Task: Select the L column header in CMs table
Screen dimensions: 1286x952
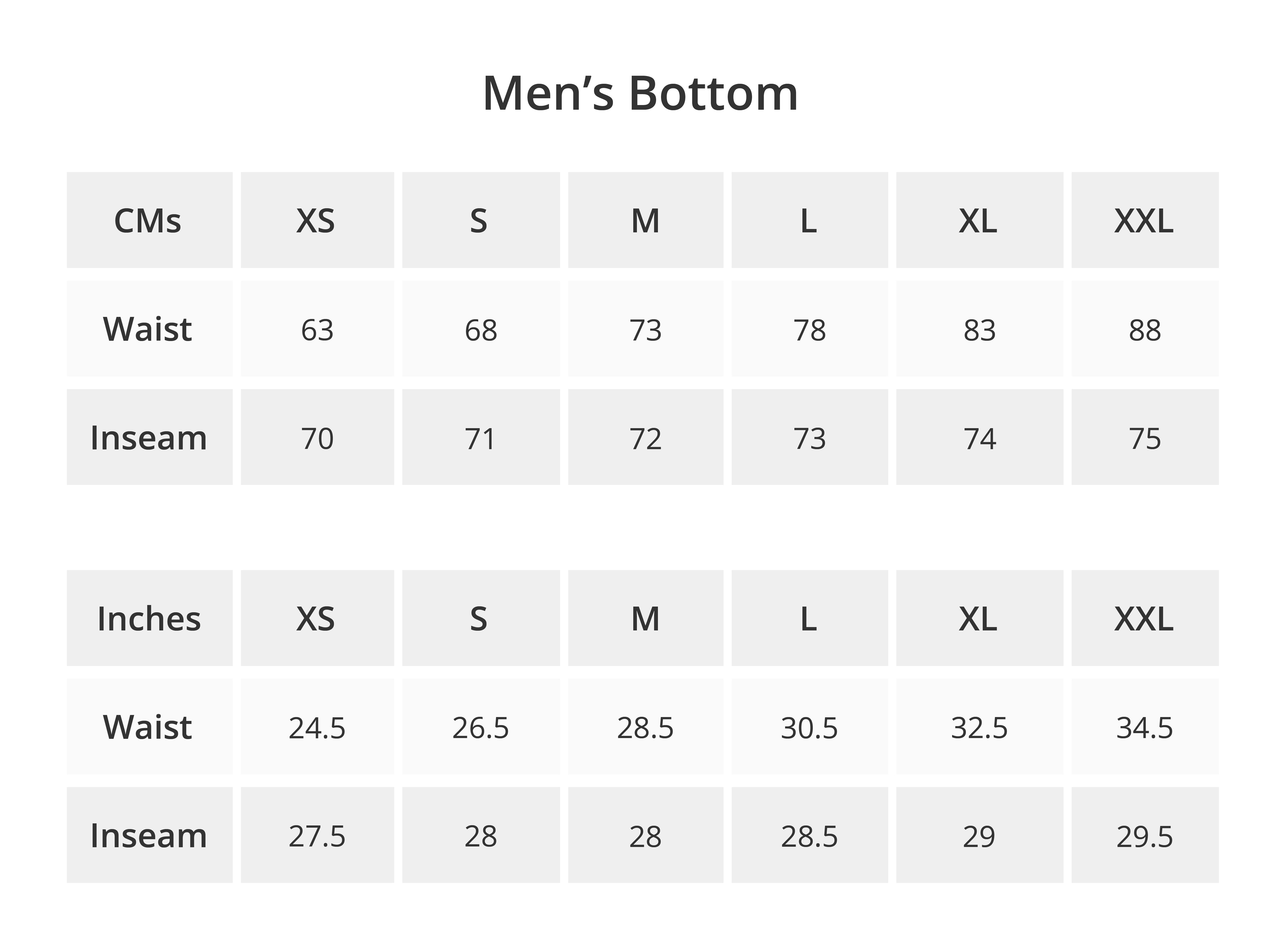Action: pyautogui.click(x=809, y=220)
